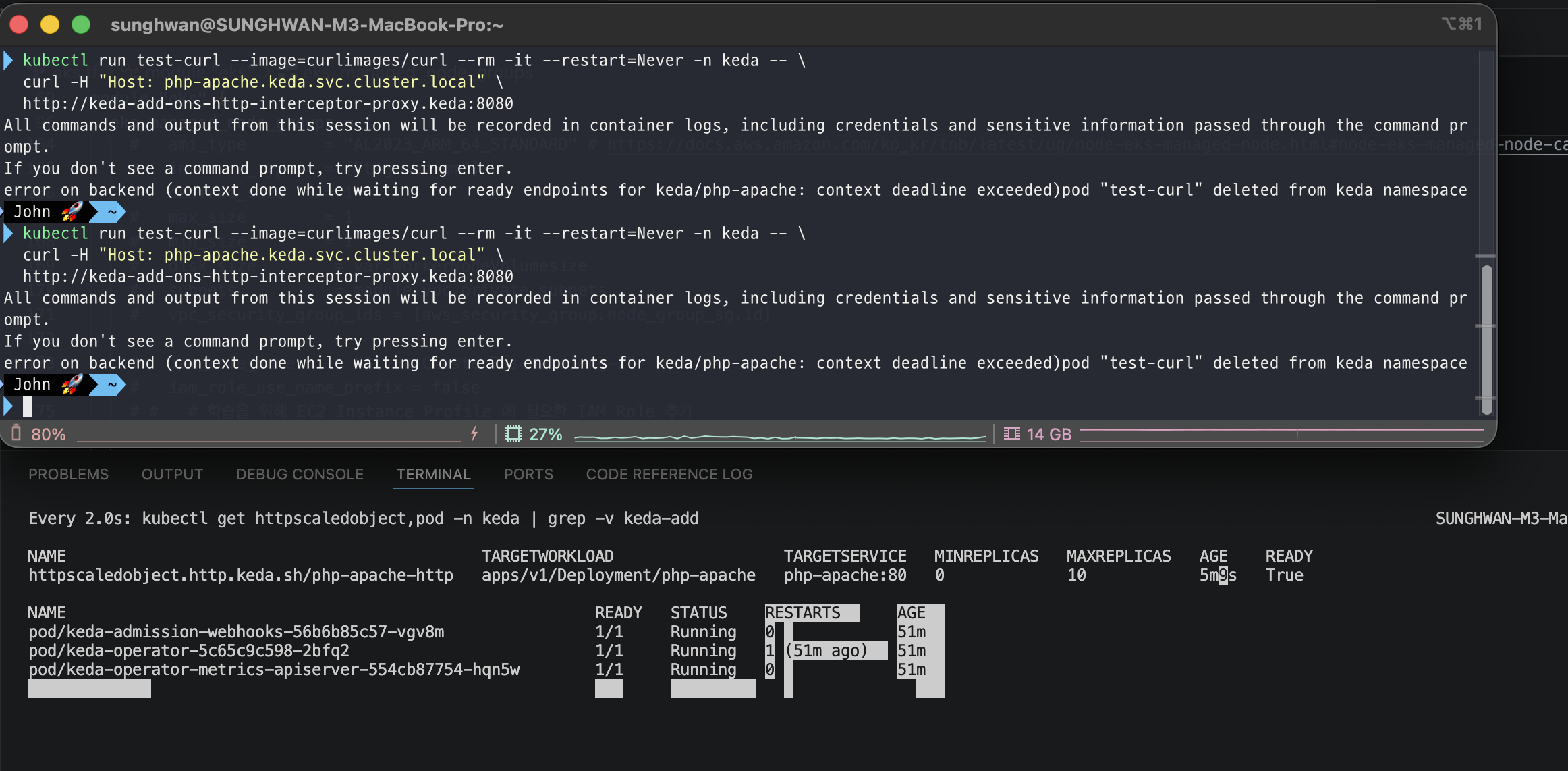
Task: Click the rocket emoji in the upper John prompt
Action: point(72,211)
